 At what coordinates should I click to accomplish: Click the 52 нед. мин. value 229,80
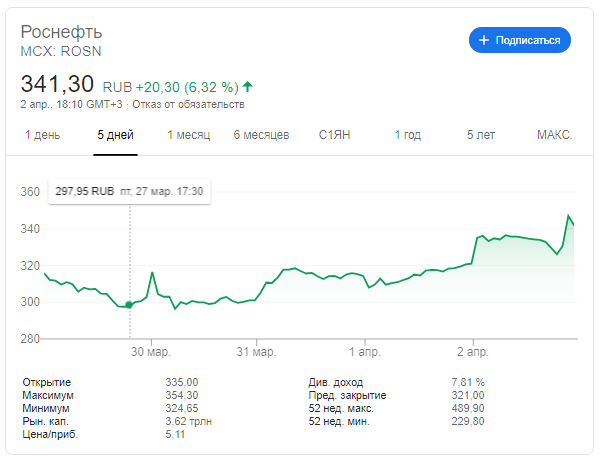point(468,421)
